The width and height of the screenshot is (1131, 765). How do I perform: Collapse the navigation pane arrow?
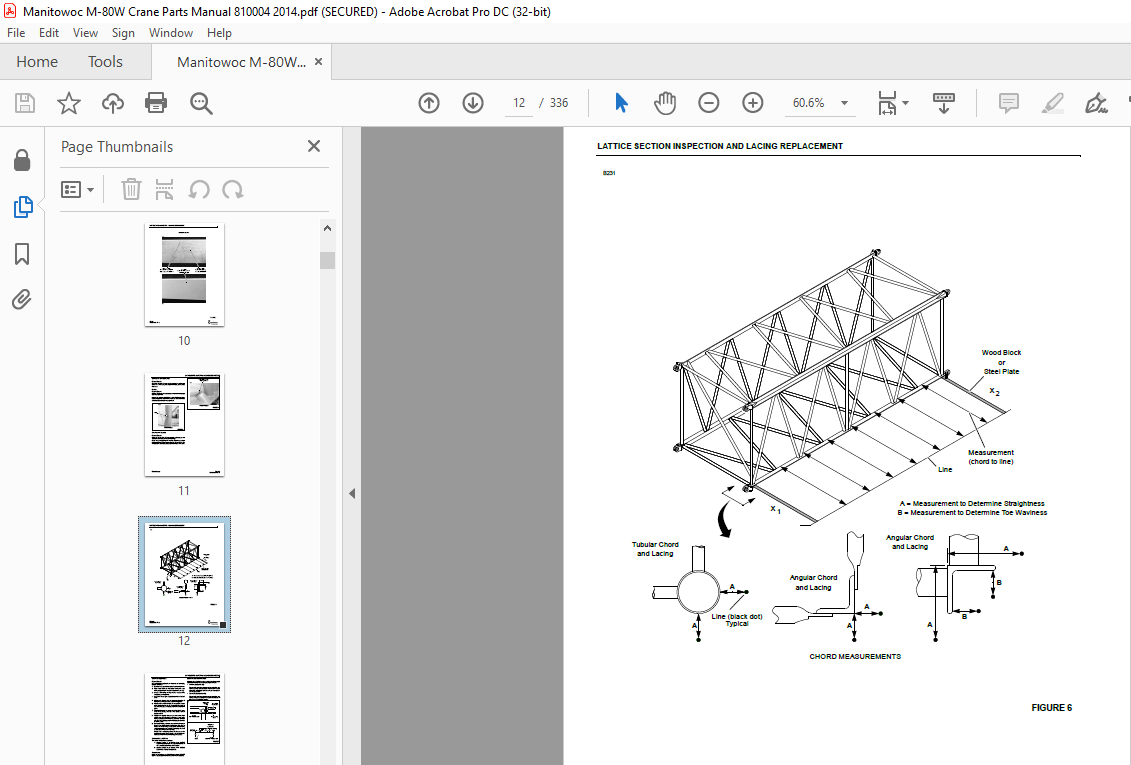point(352,494)
